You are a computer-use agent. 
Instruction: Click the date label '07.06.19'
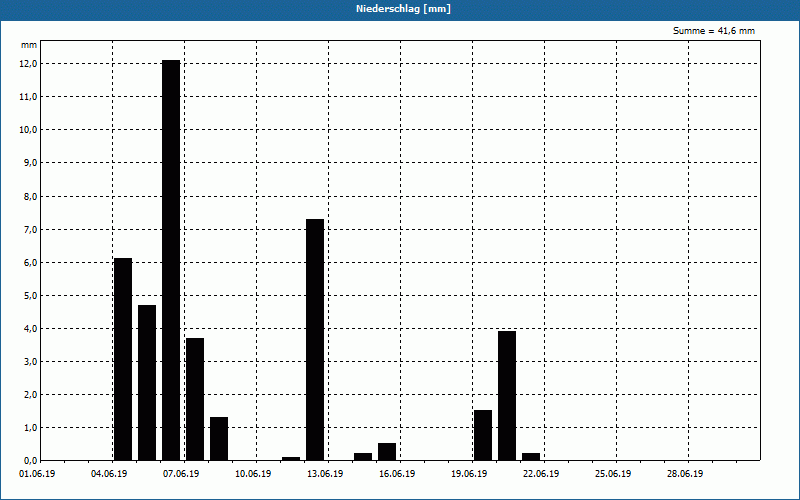click(181, 474)
